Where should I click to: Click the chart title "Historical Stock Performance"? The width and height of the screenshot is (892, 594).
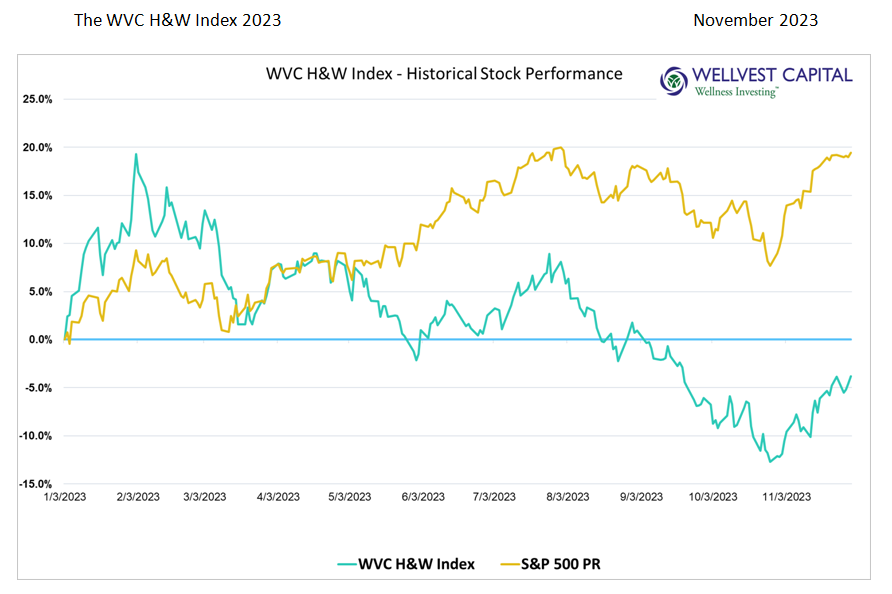tap(443, 73)
